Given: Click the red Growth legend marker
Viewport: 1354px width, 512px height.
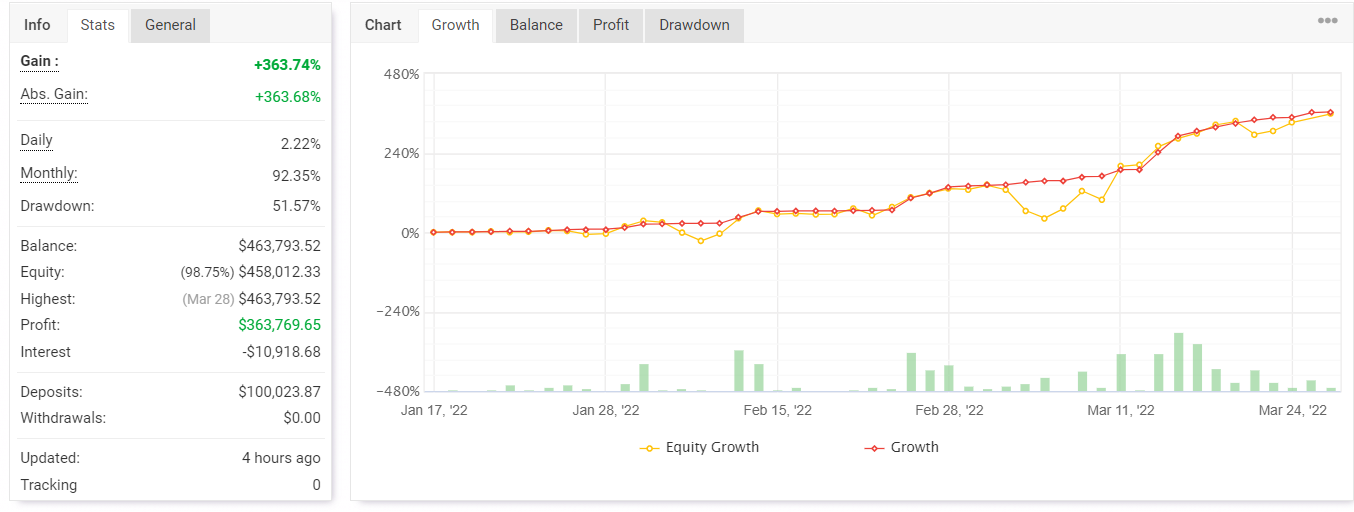Looking at the screenshot, I should (874, 448).
